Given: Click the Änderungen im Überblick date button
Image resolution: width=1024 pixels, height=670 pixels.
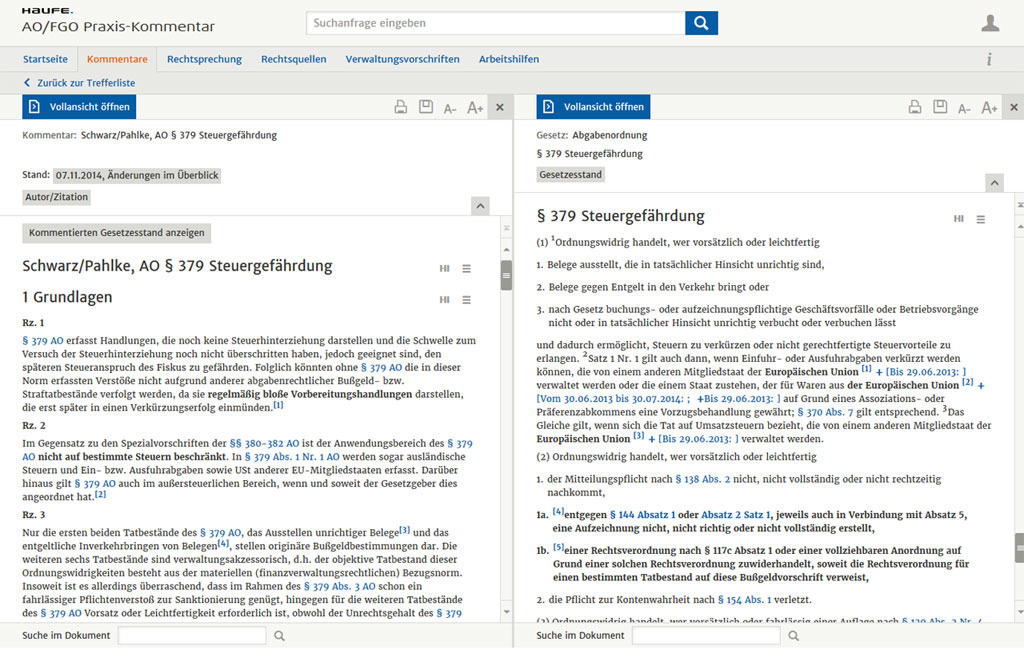Looking at the screenshot, I should pyautogui.click(x=136, y=175).
